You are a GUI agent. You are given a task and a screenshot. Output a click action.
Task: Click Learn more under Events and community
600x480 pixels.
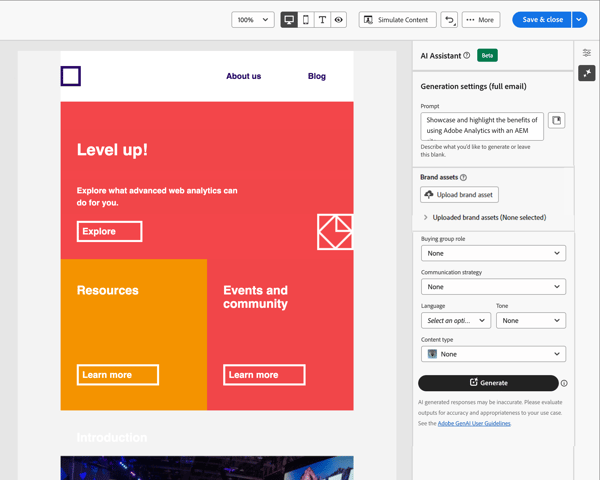(264, 375)
